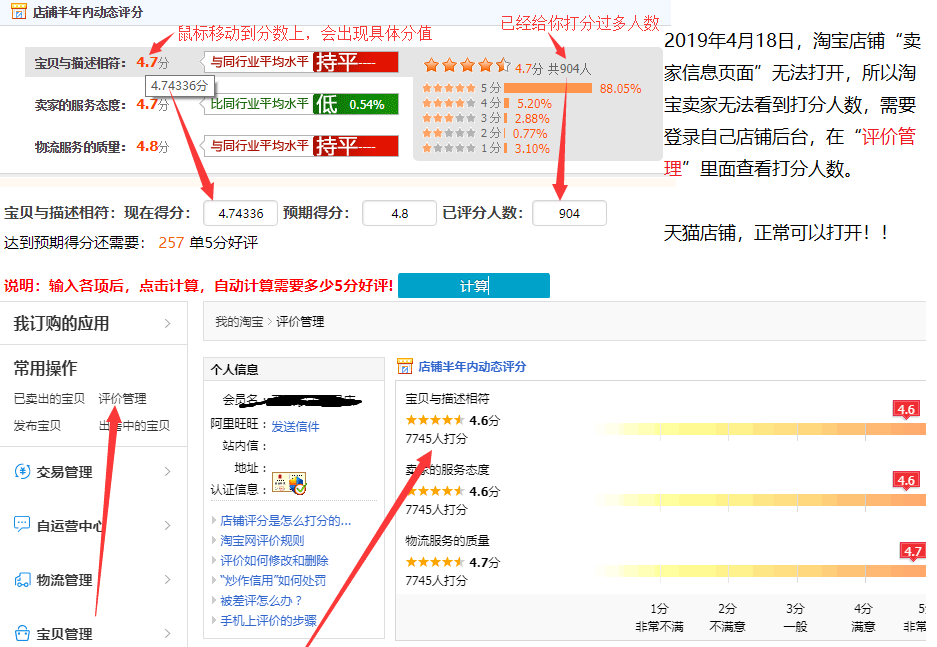The width and height of the screenshot is (937, 647).
Task: Click the stars under 卖家的服务态度 4.6分
Action: (434, 491)
